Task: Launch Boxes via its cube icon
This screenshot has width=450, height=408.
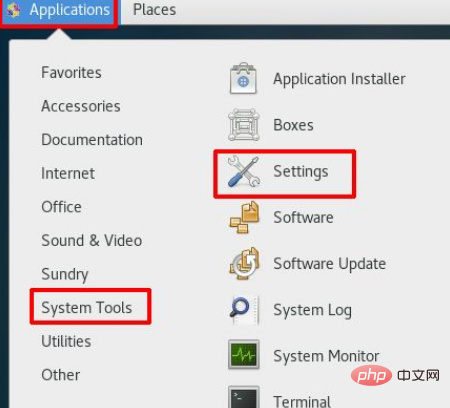Action: click(x=244, y=125)
